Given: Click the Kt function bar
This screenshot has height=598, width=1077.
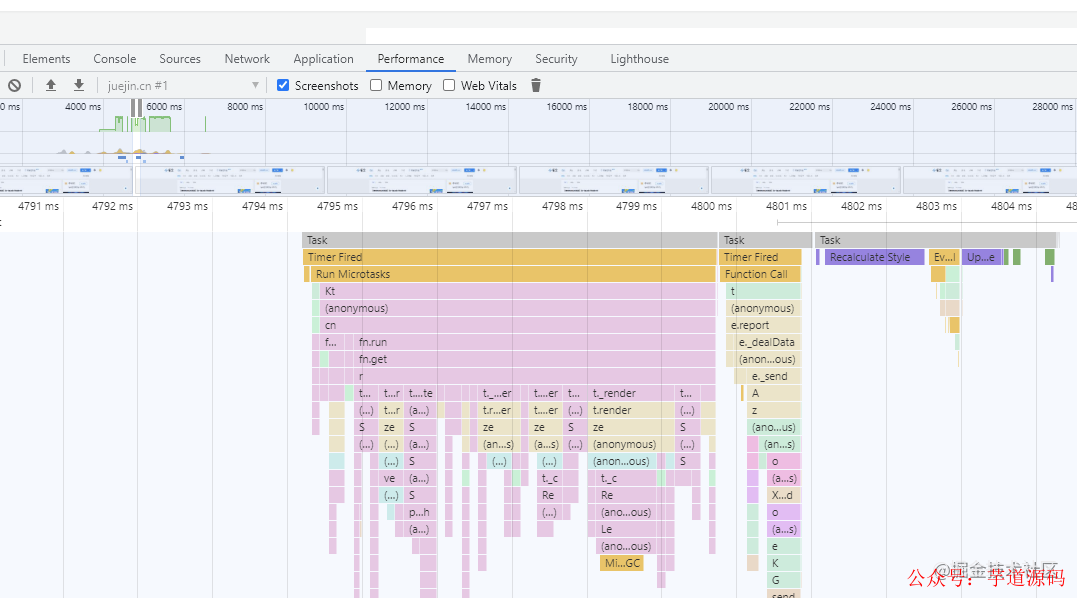Looking at the screenshot, I should pyautogui.click(x=518, y=291).
